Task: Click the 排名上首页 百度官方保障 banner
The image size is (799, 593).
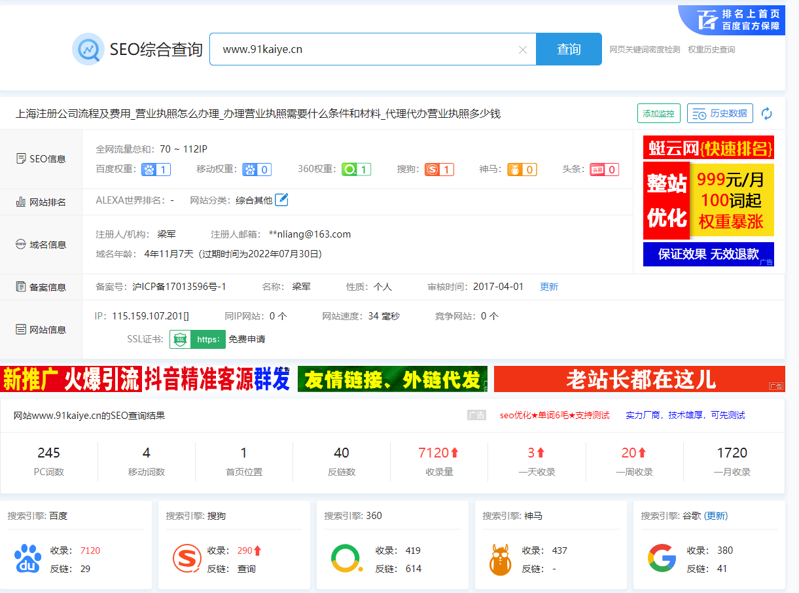Action: (732, 20)
